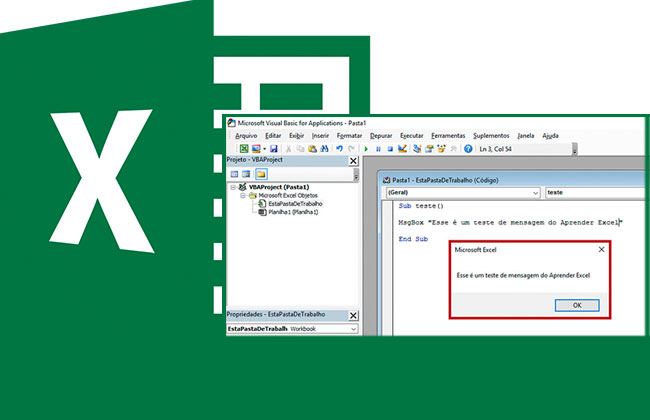The height and width of the screenshot is (420, 650).
Task: Click the Paste clipboard icon
Action: 313,148
